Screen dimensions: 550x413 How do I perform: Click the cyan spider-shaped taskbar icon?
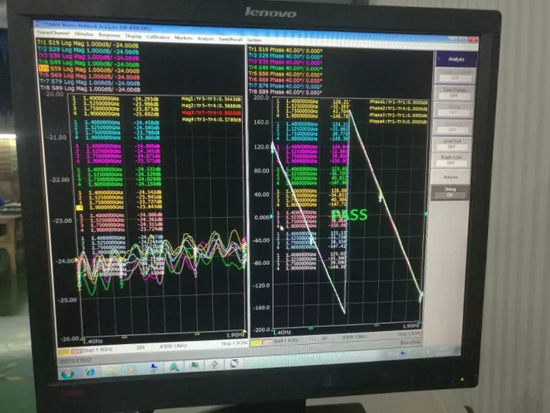pos(174,367)
